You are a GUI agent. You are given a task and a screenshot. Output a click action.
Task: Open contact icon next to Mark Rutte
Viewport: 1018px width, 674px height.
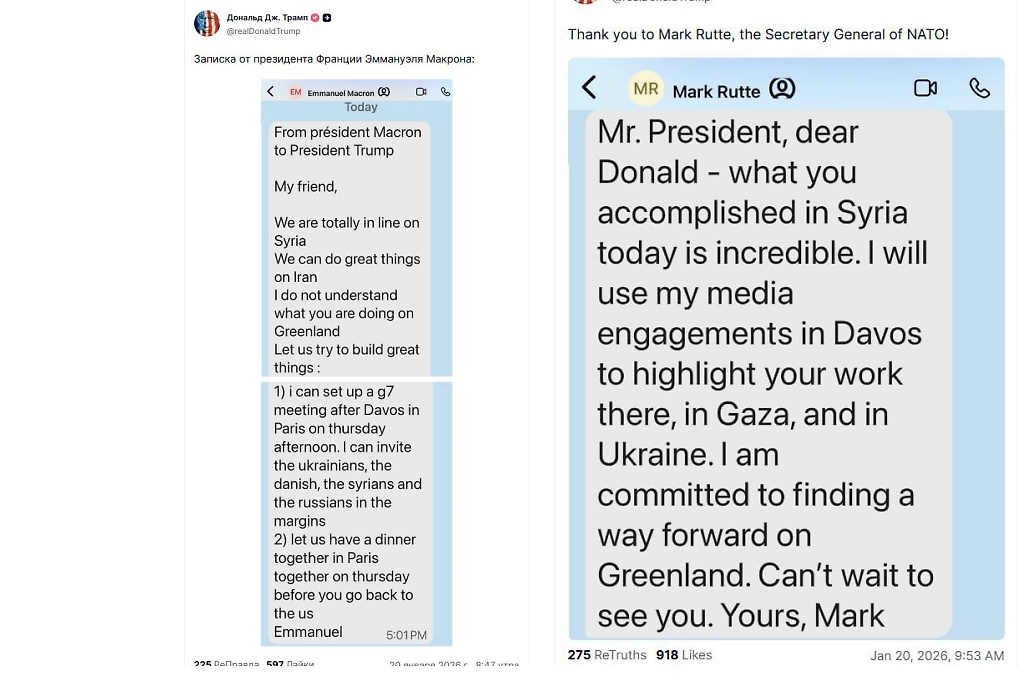(x=782, y=89)
